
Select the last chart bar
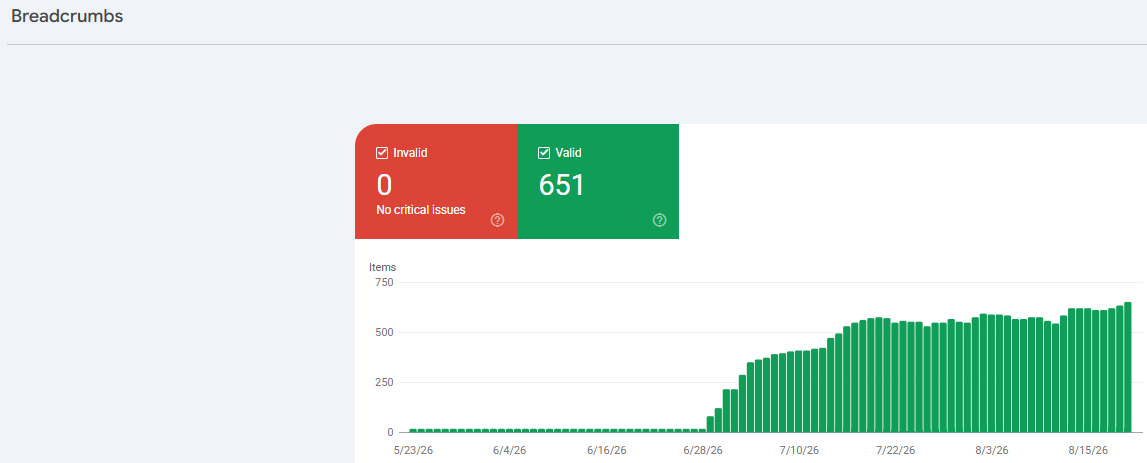(1128, 367)
